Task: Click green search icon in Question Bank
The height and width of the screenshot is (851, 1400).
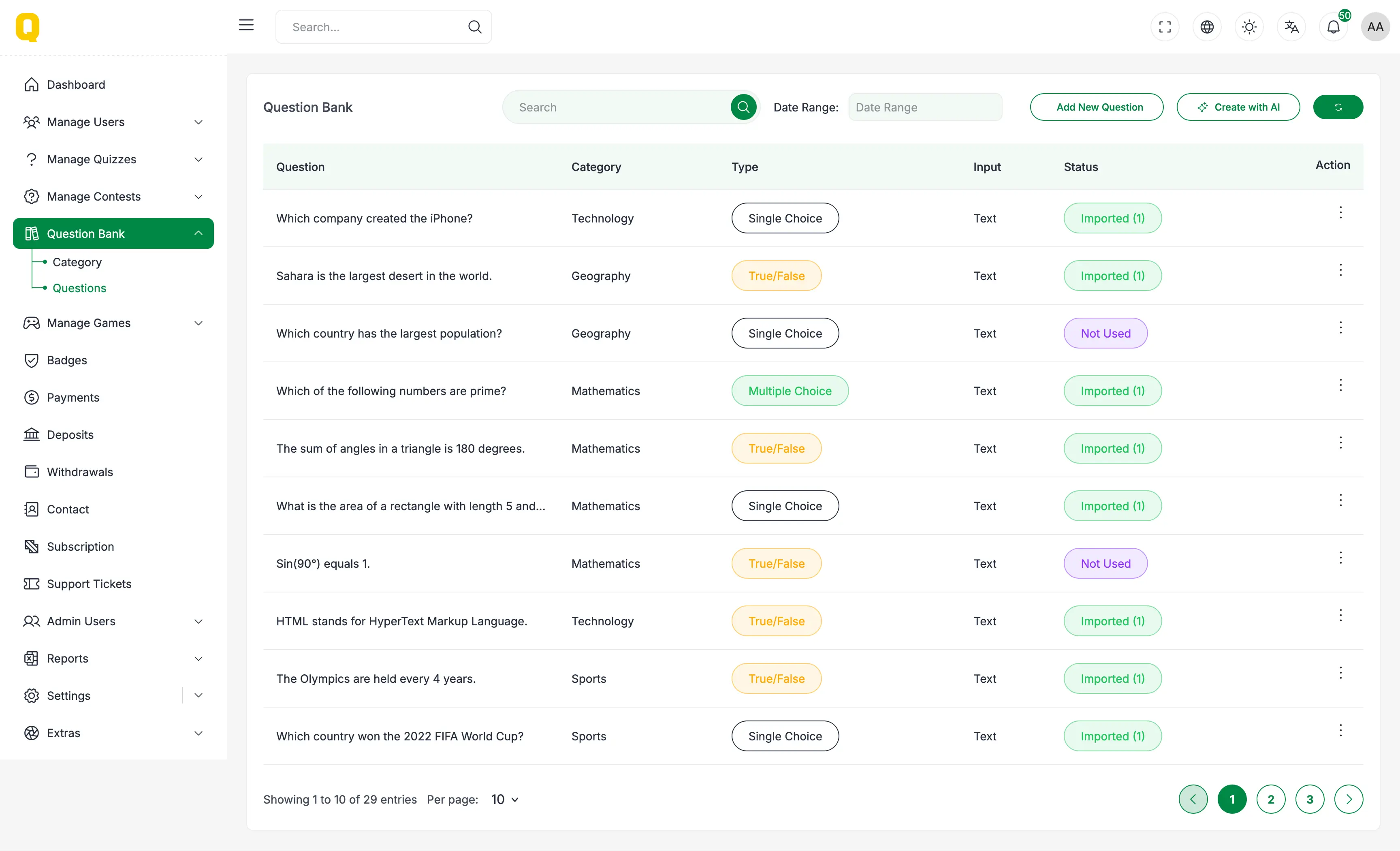Action: coord(743,107)
